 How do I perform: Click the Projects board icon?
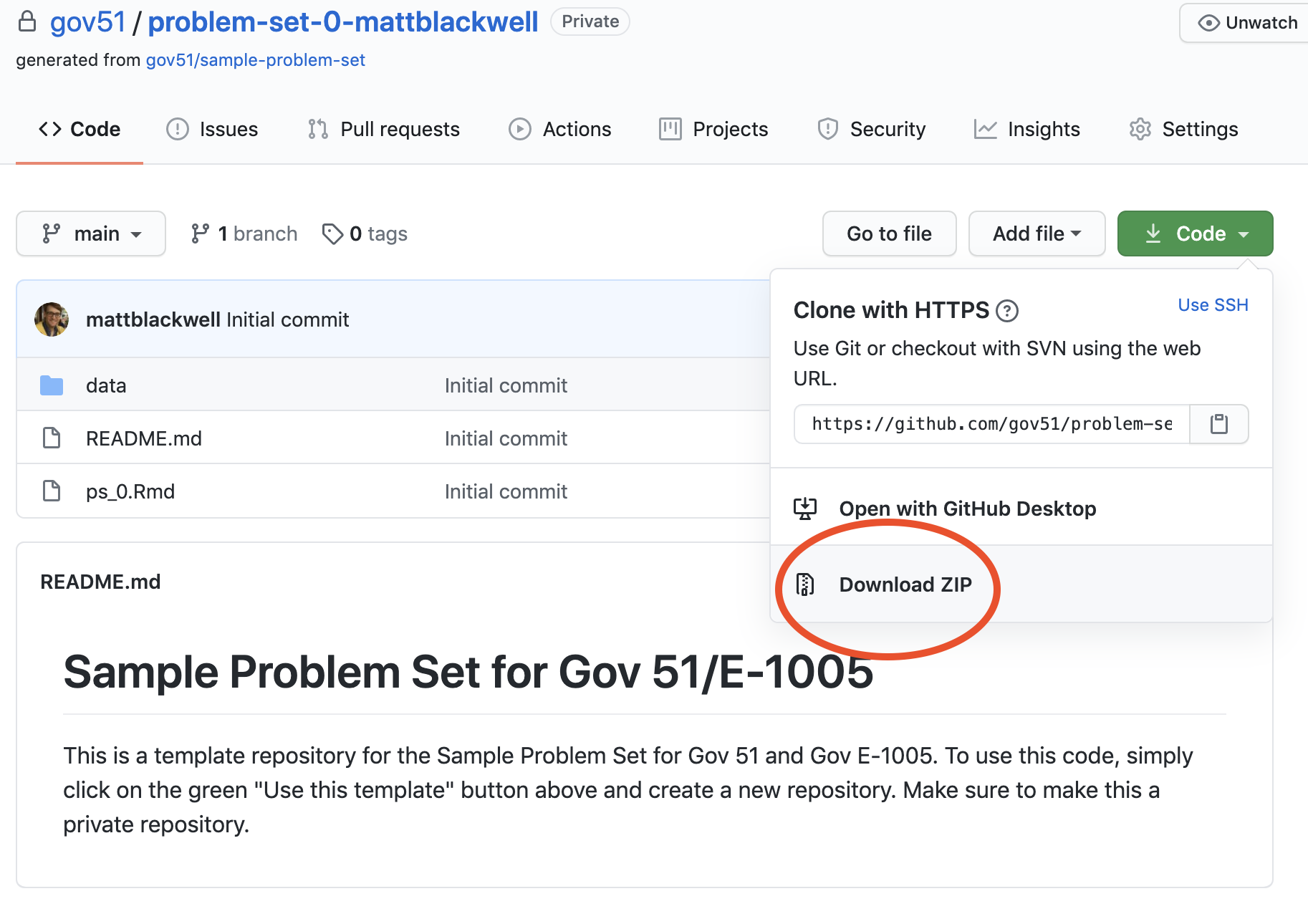point(670,129)
